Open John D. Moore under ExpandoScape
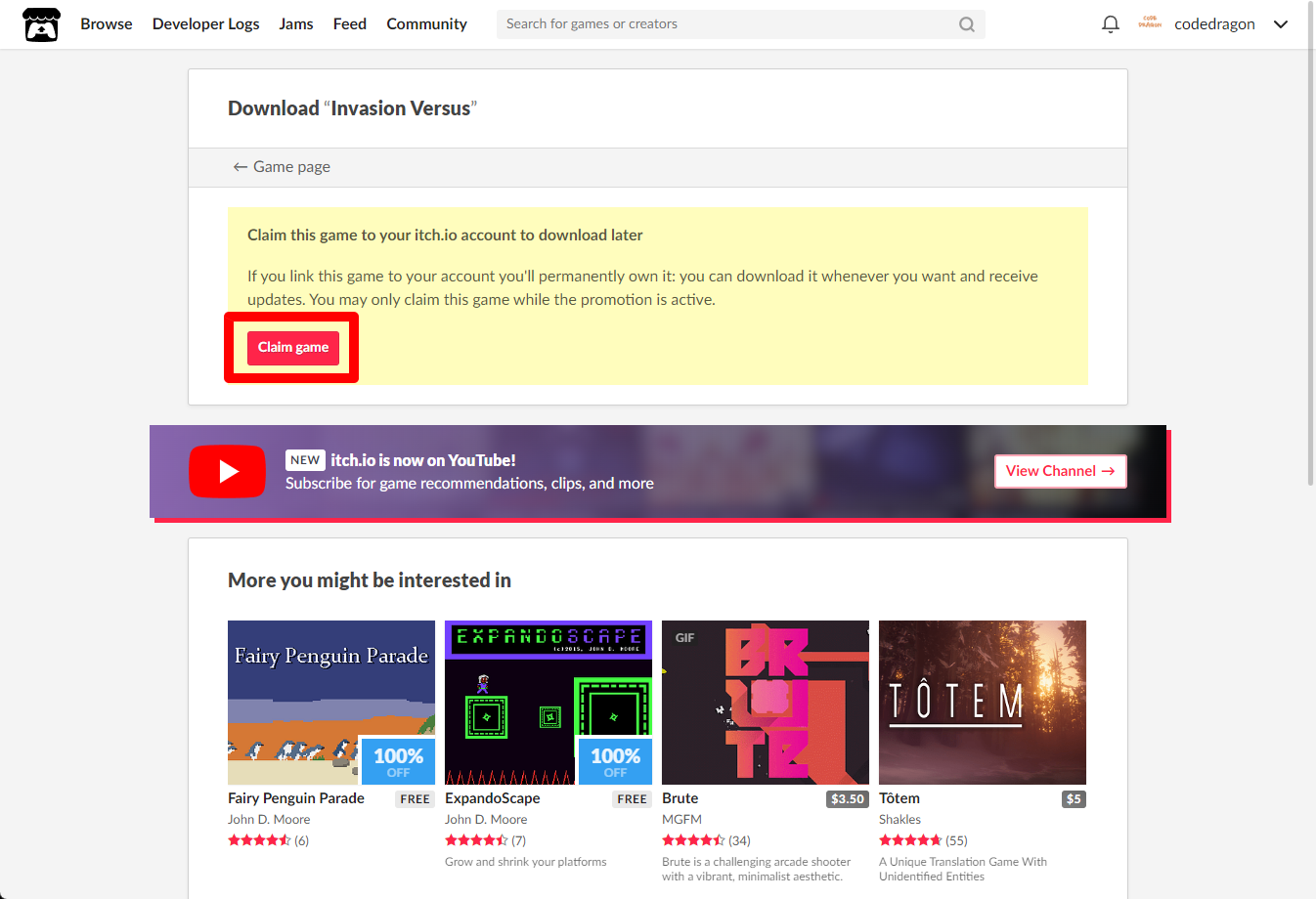1316x899 pixels. [x=486, y=820]
